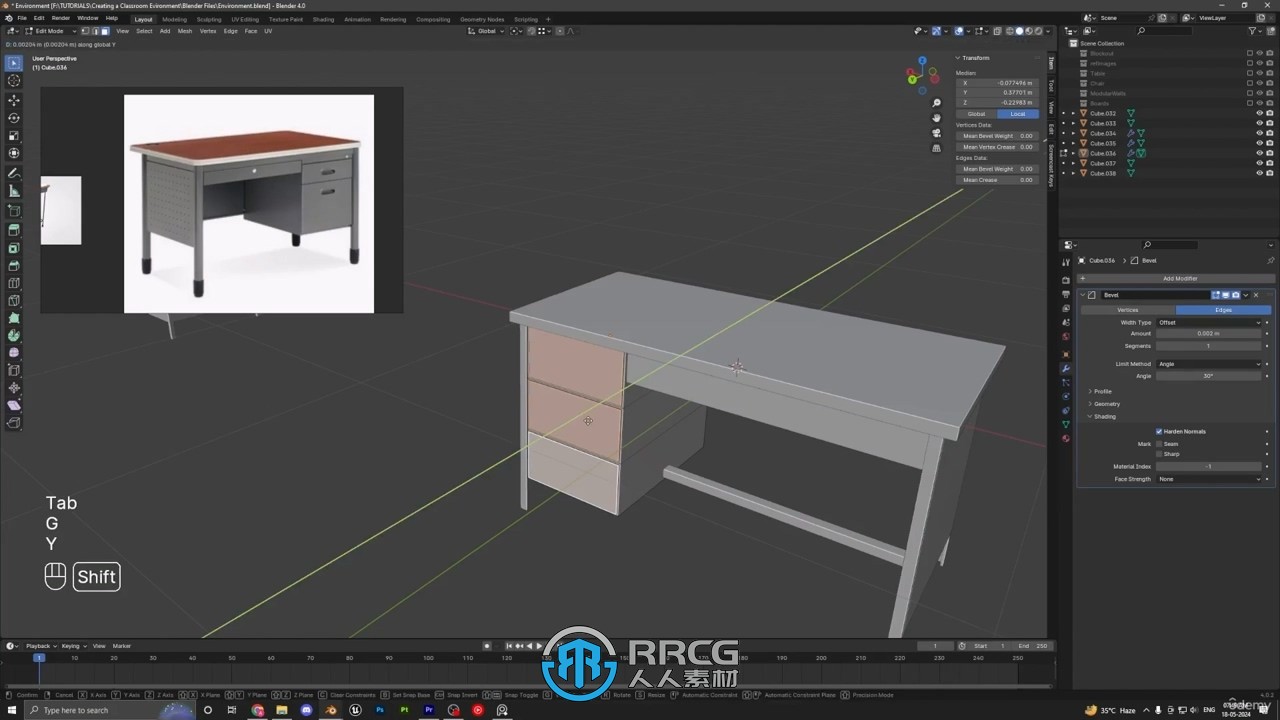Open Width Type dropdown
Image resolution: width=1280 pixels, height=720 pixels.
click(x=1209, y=322)
